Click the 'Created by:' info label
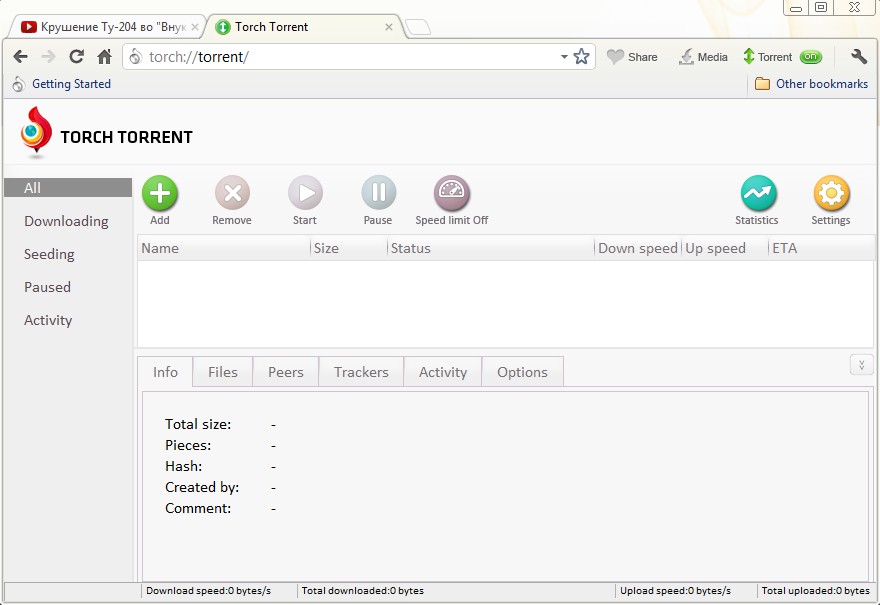 201,487
